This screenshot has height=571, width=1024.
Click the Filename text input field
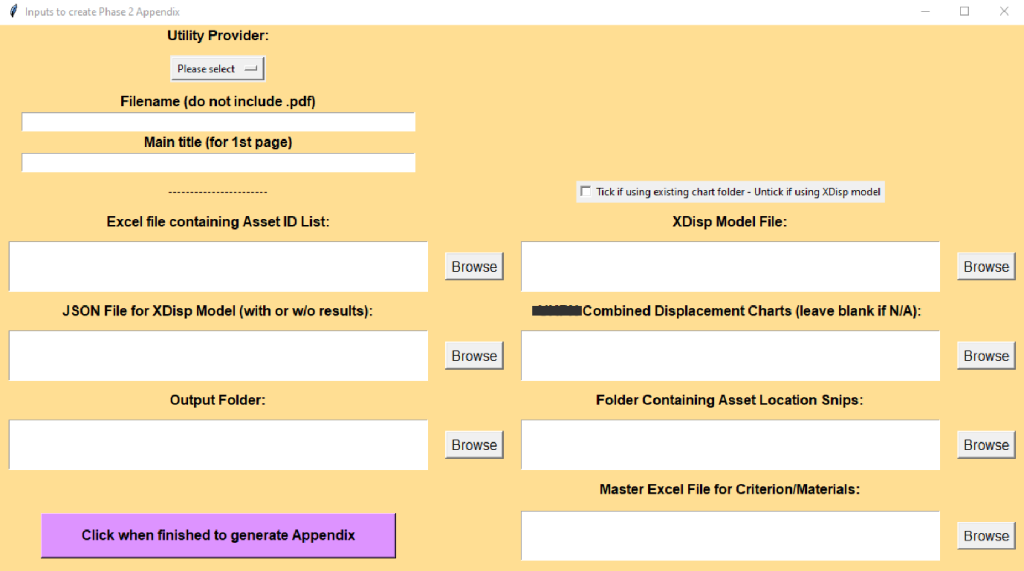[x=218, y=122]
